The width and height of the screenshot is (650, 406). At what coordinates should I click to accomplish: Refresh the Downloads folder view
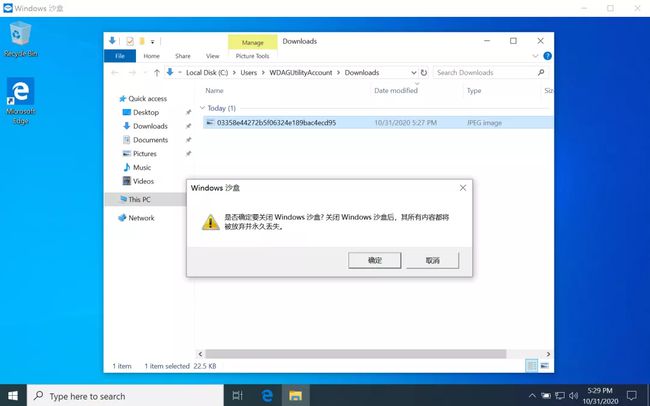click(424, 73)
